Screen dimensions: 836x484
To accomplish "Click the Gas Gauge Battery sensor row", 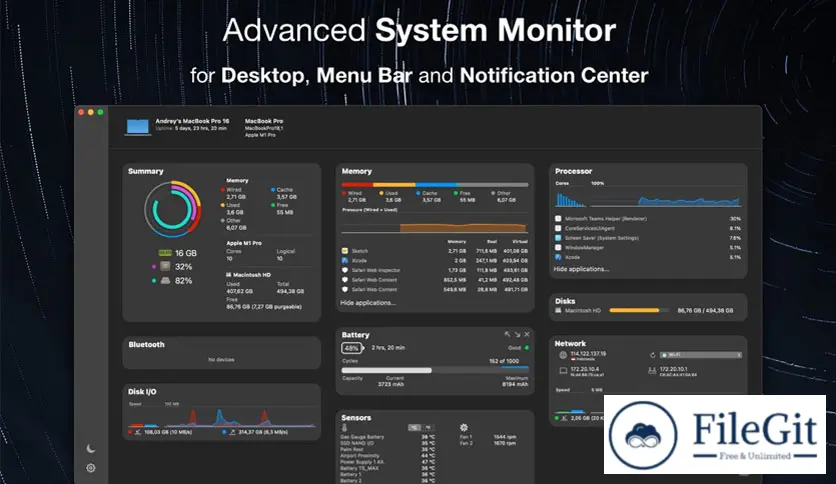I will (388, 437).
